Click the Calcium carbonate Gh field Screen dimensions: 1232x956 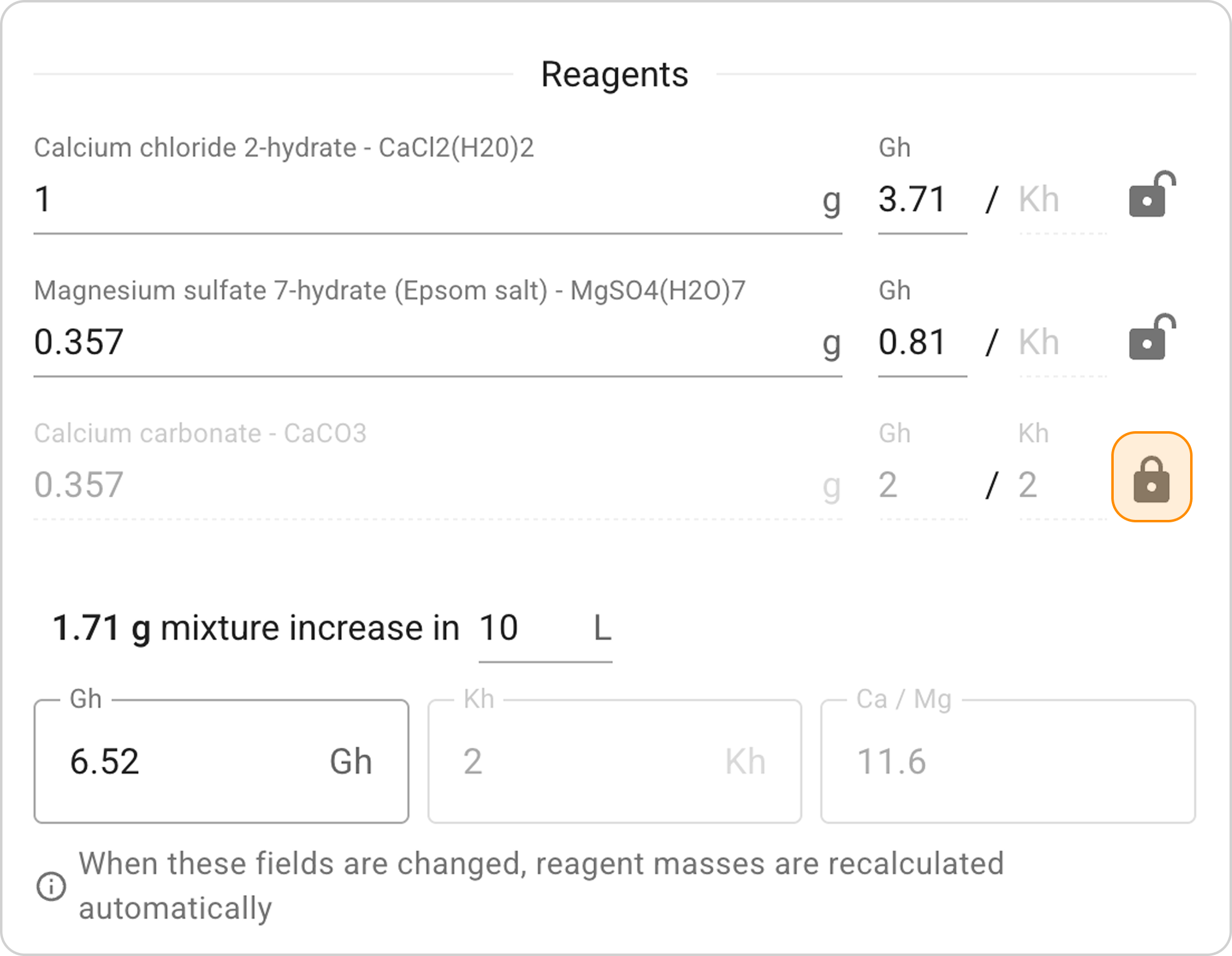pos(921,485)
